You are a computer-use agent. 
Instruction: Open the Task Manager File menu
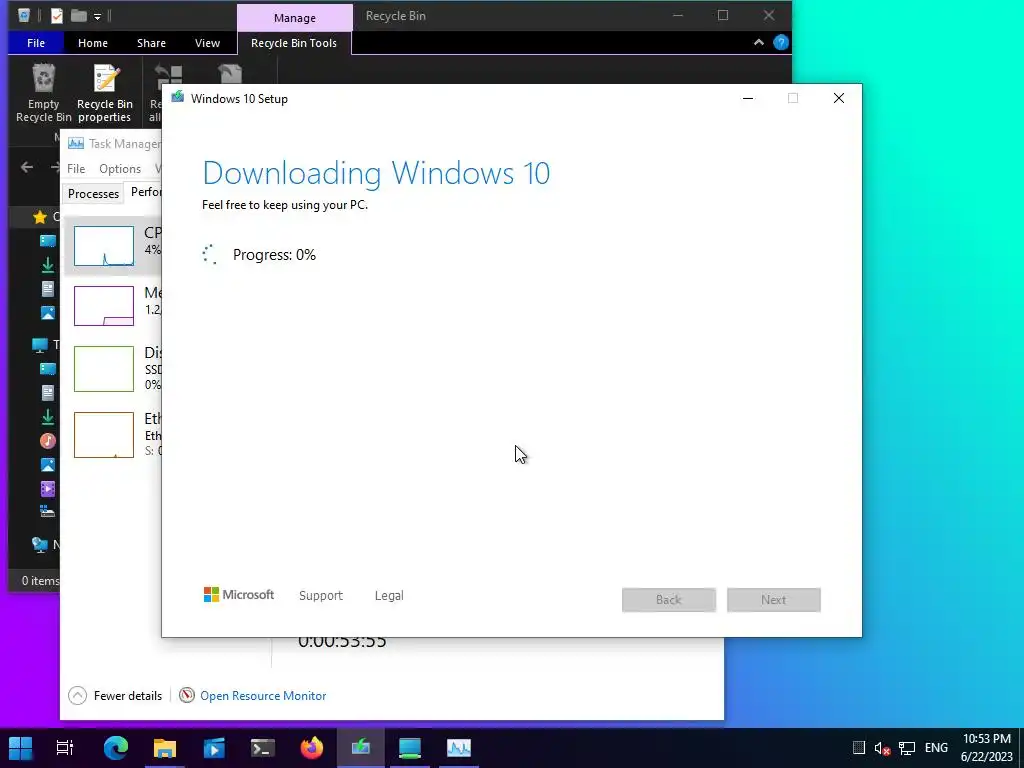pyautogui.click(x=76, y=168)
